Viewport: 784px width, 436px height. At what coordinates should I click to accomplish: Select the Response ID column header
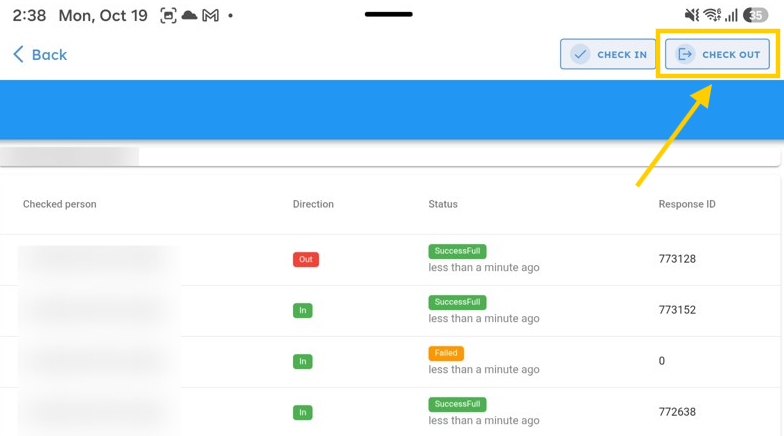[x=687, y=204]
